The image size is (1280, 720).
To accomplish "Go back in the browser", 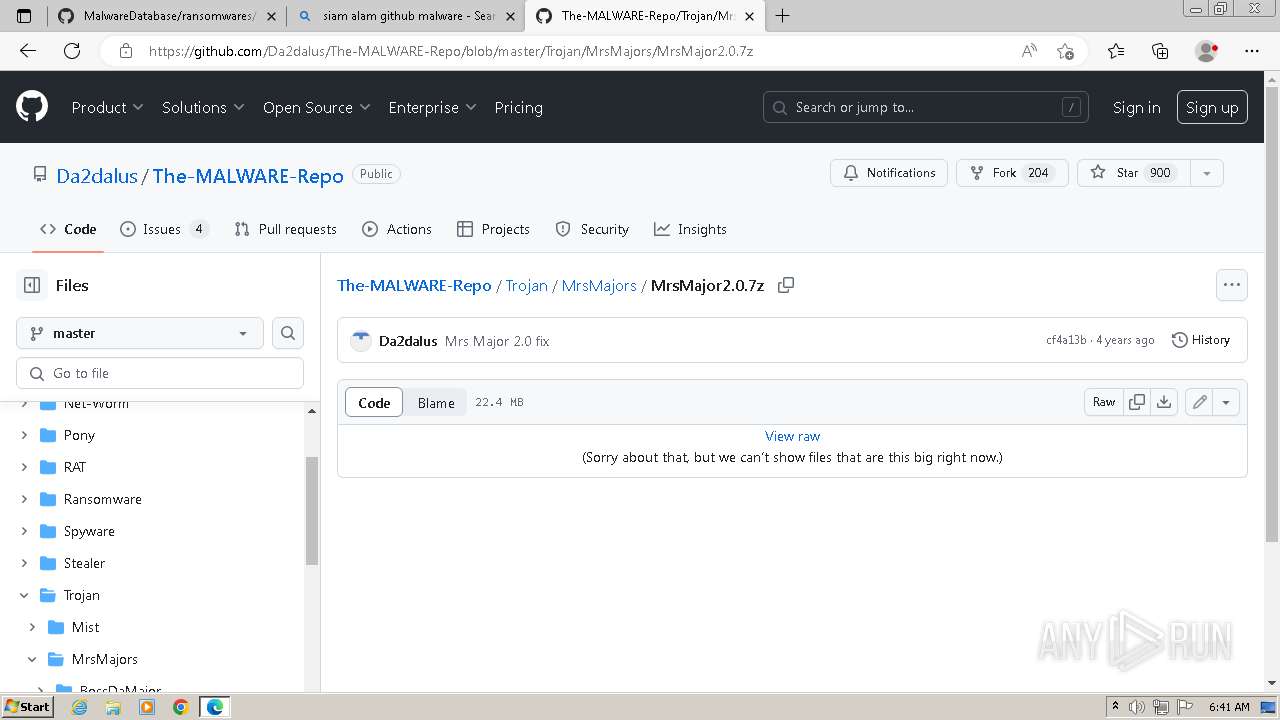I will click(x=28, y=51).
